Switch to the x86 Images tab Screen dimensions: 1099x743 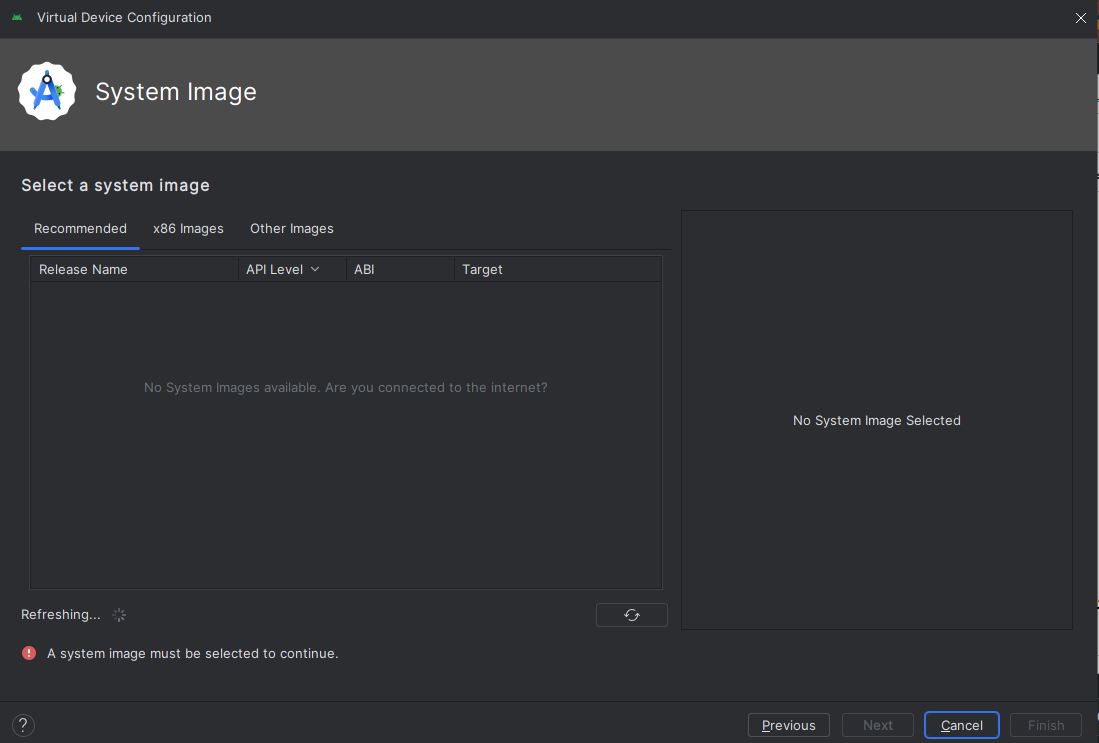[x=188, y=228]
